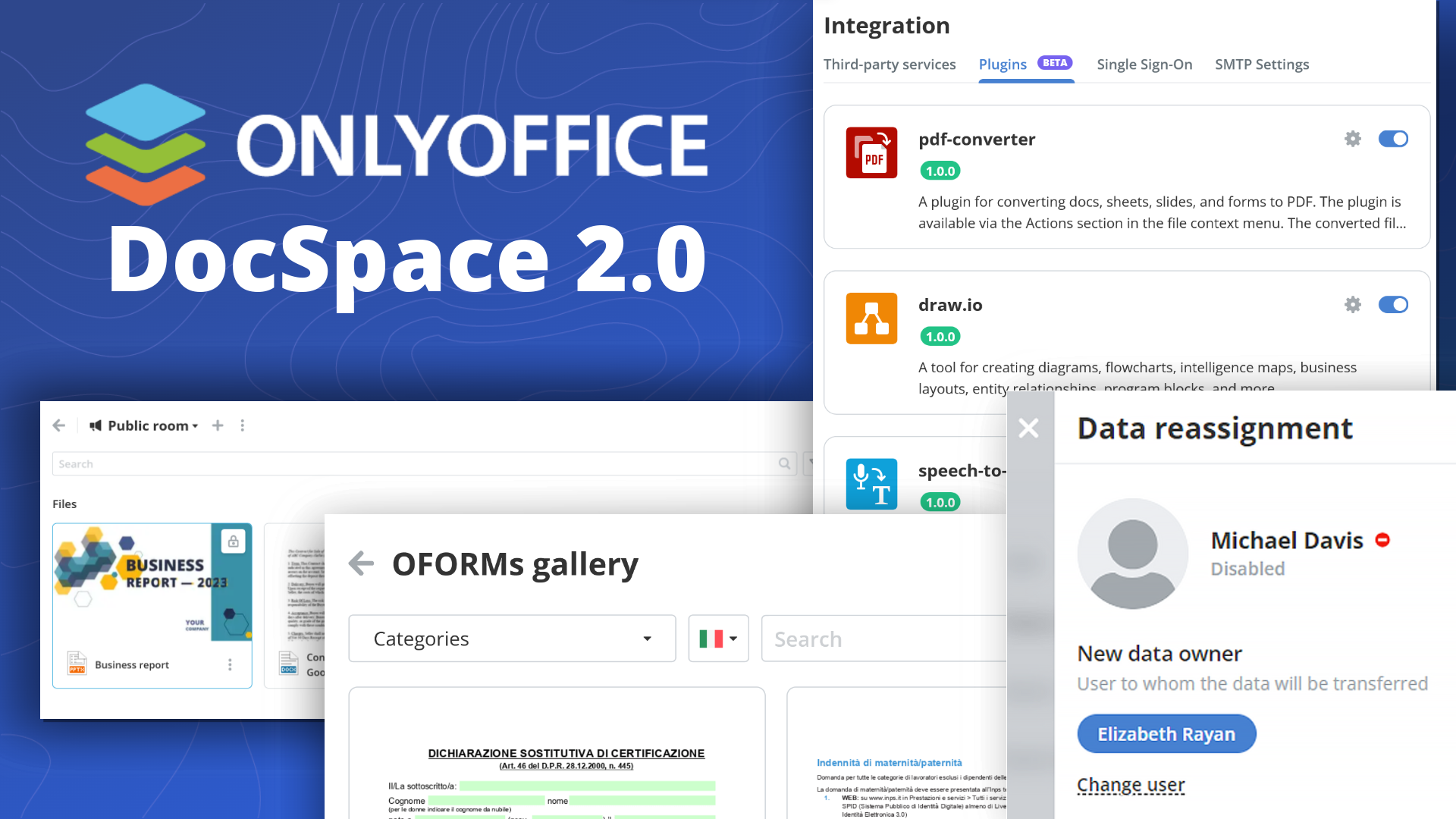Open the Single Sign-On tab
The image size is (1456, 819).
tap(1144, 64)
